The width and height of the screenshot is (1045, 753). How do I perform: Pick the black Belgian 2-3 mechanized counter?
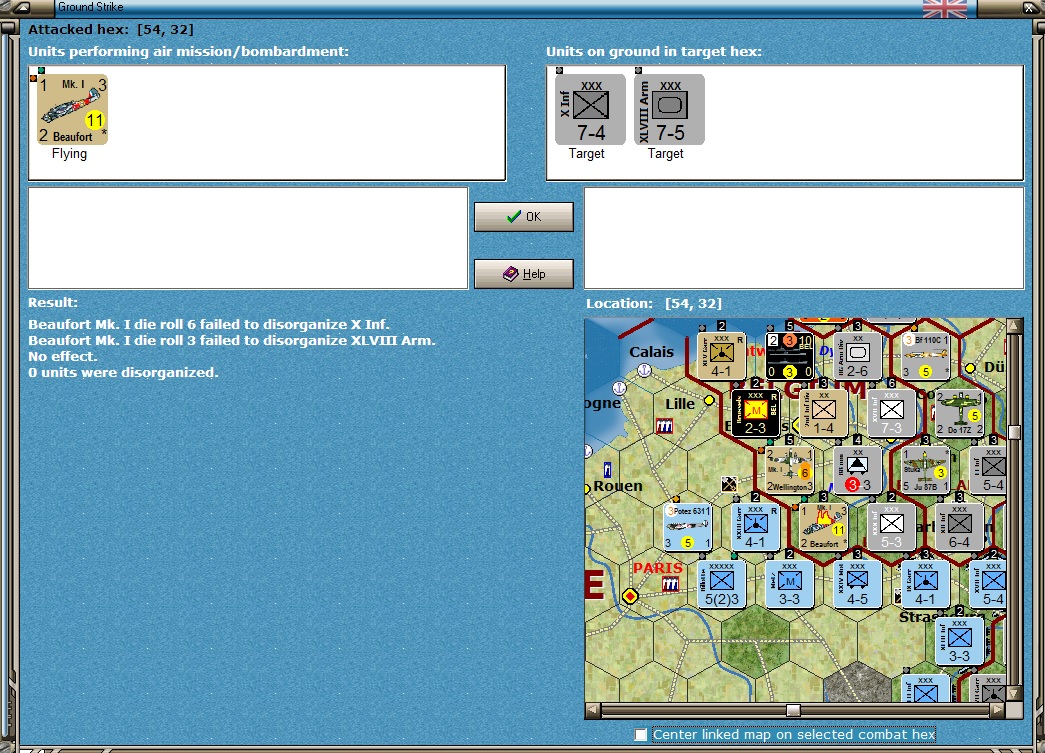(756, 412)
